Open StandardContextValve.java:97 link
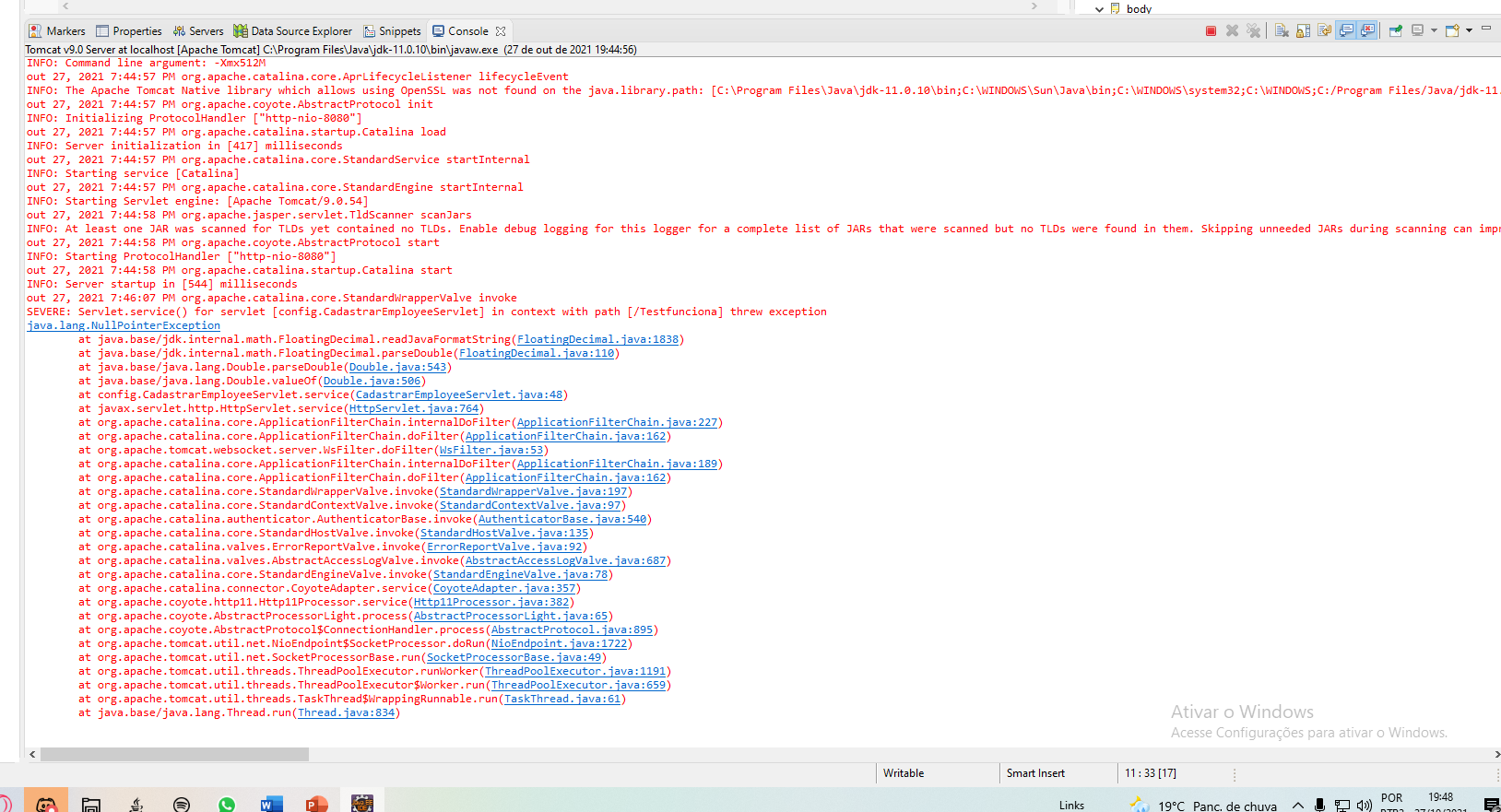This screenshot has height=812, width=1501. pyautogui.click(x=530, y=505)
